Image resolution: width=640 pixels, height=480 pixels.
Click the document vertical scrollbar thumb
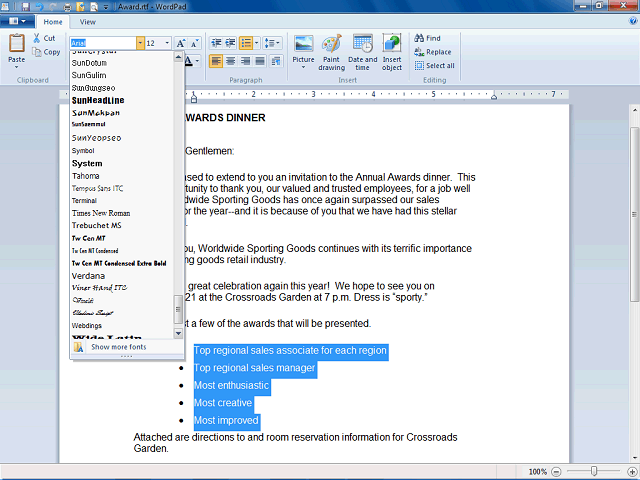634,214
